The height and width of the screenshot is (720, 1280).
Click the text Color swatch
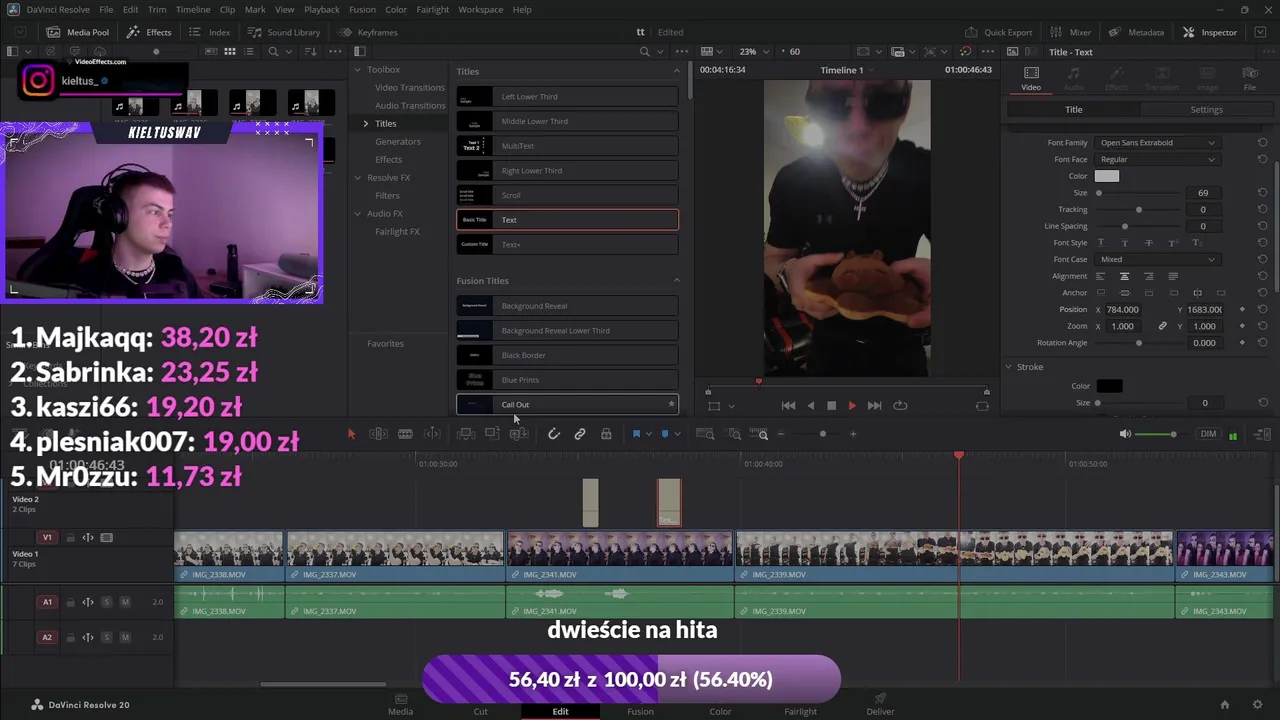(1107, 176)
